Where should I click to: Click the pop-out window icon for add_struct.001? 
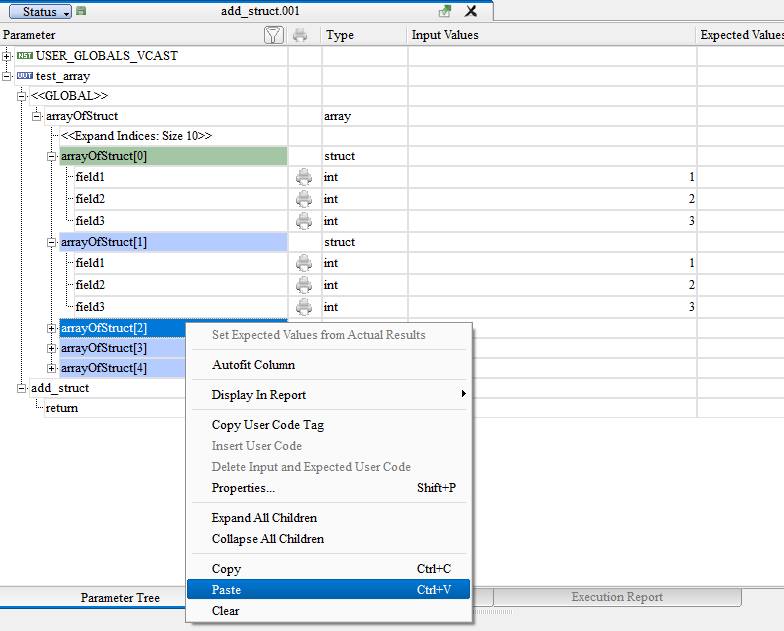point(445,11)
